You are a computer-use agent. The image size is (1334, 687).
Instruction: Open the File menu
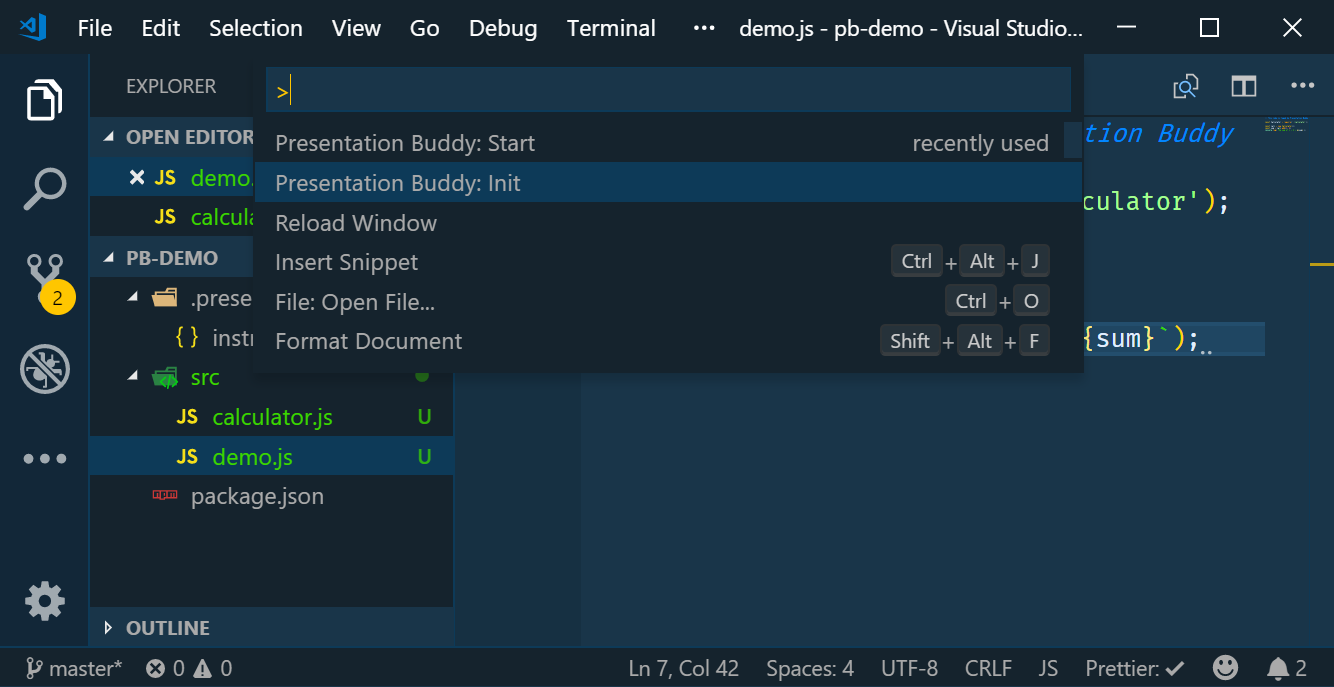(95, 28)
